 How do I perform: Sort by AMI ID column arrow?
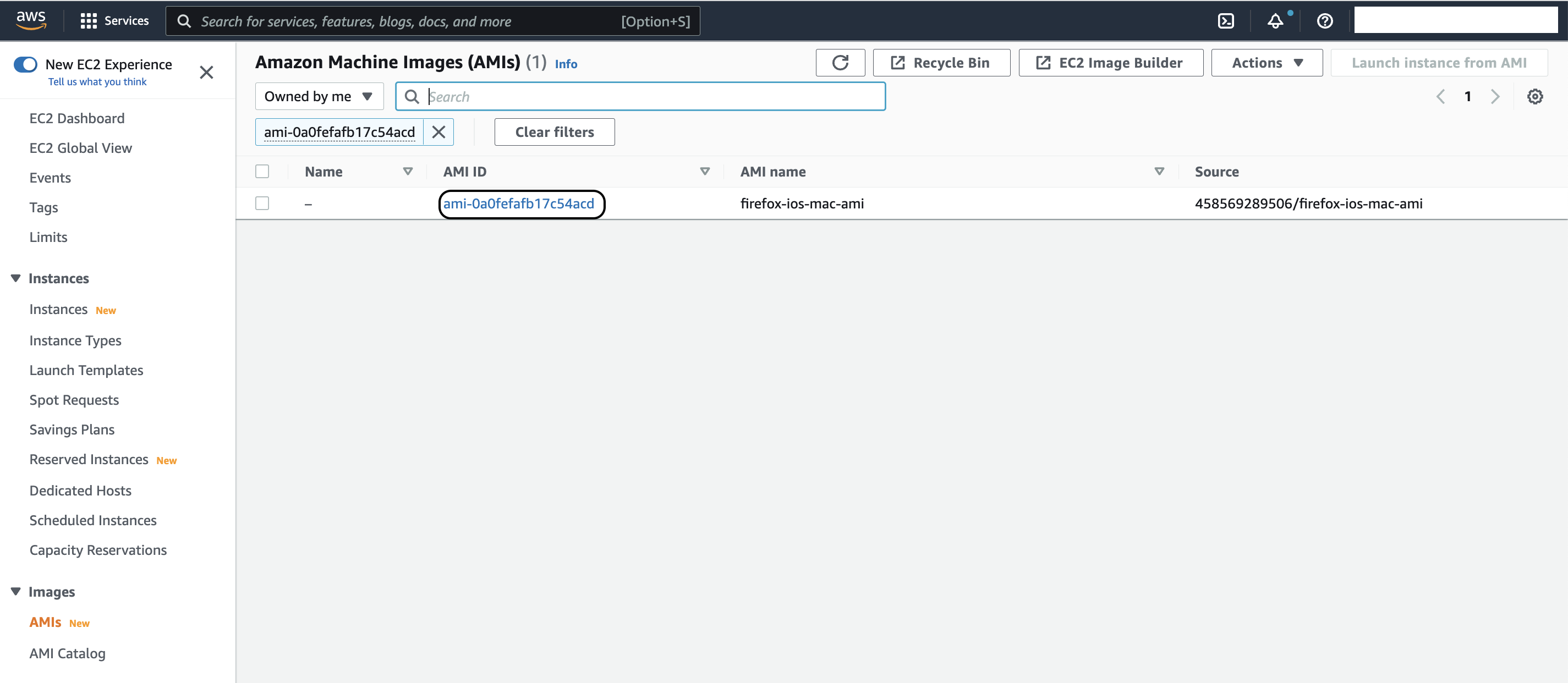click(705, 172)
